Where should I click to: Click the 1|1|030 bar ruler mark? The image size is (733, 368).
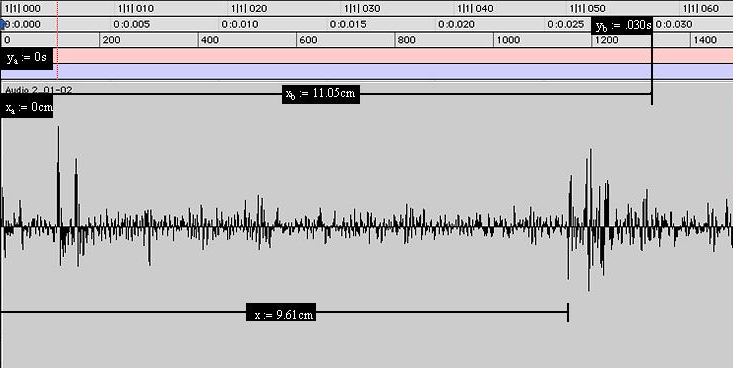point(362,8)
